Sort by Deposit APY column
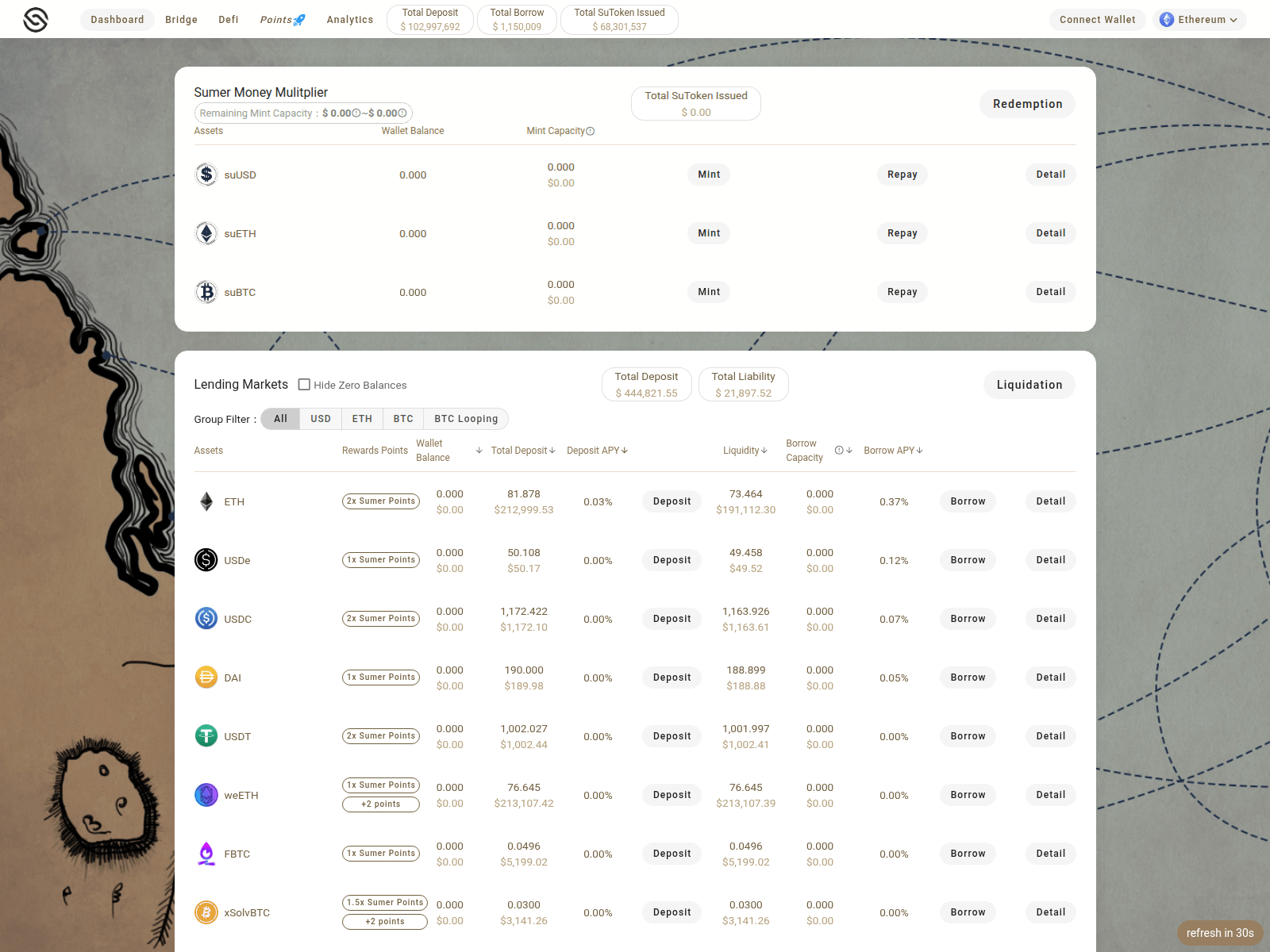 (x=597, y=451)
